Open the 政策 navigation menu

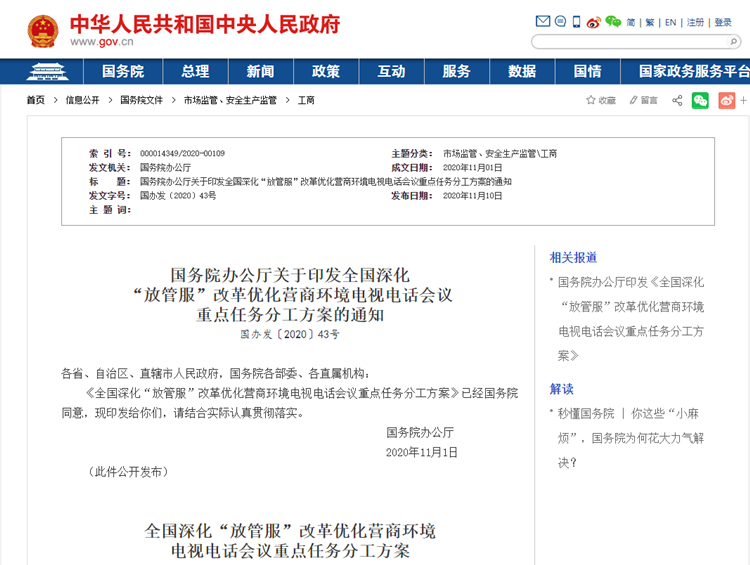(326, 71)
